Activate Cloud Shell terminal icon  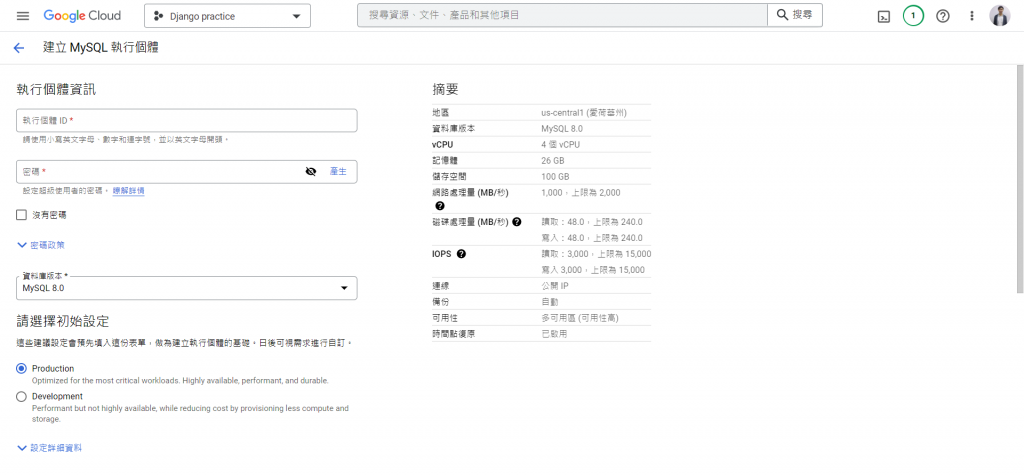point(883,16)
